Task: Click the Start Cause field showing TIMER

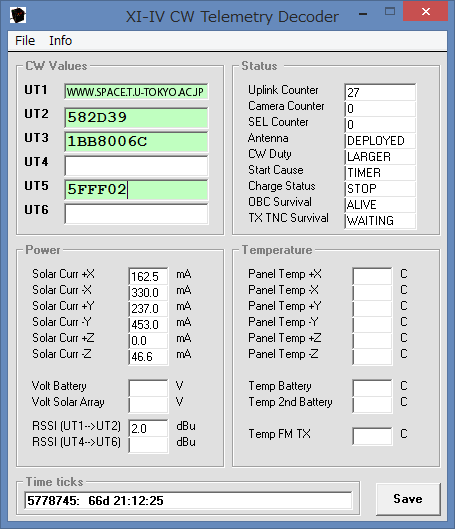Action: [x=380, y=172]
